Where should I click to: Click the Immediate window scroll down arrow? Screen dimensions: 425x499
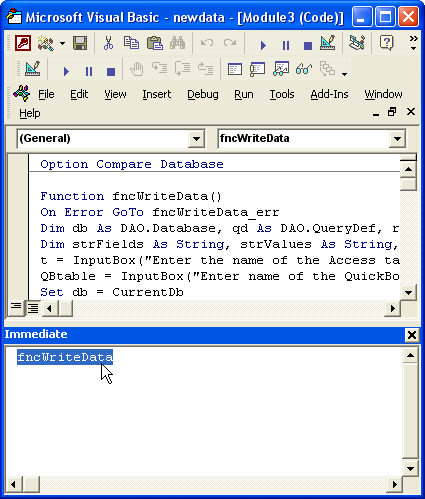point(410,469)
